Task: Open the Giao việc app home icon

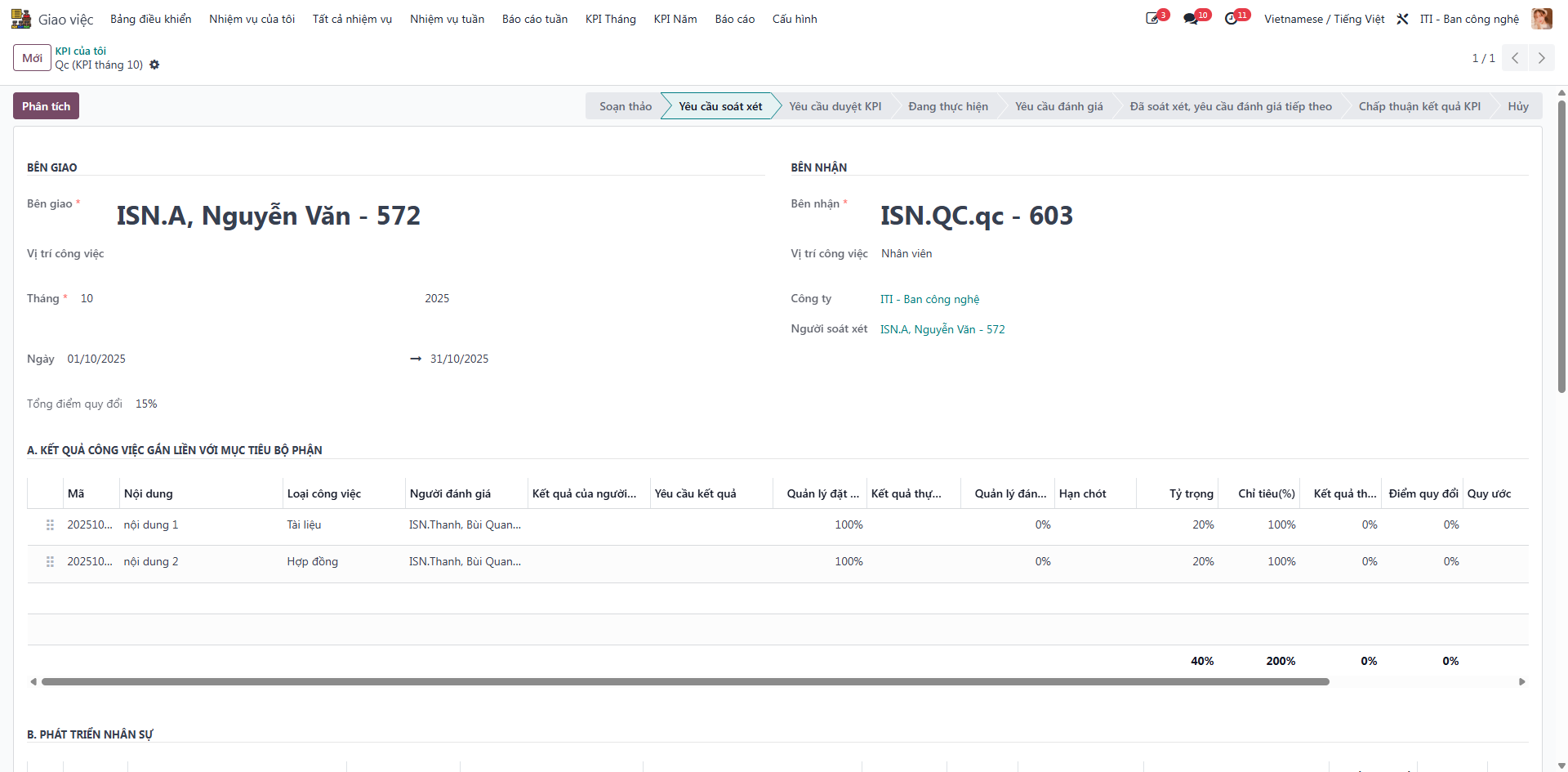Action: coord(20,19)
